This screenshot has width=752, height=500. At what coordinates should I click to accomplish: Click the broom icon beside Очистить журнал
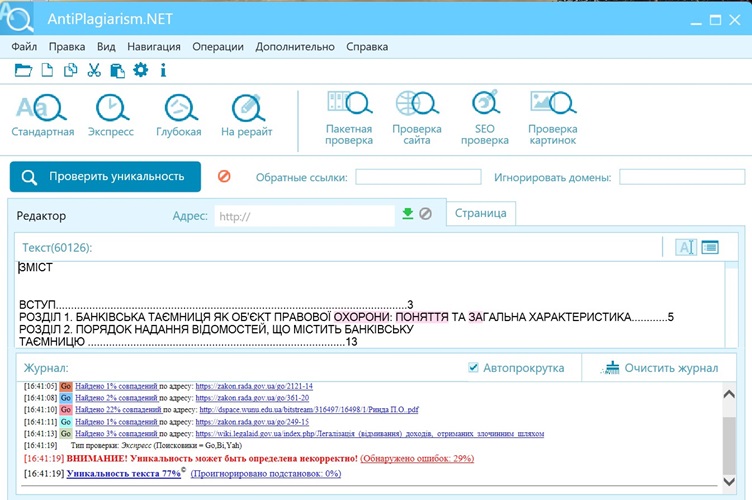610,368
